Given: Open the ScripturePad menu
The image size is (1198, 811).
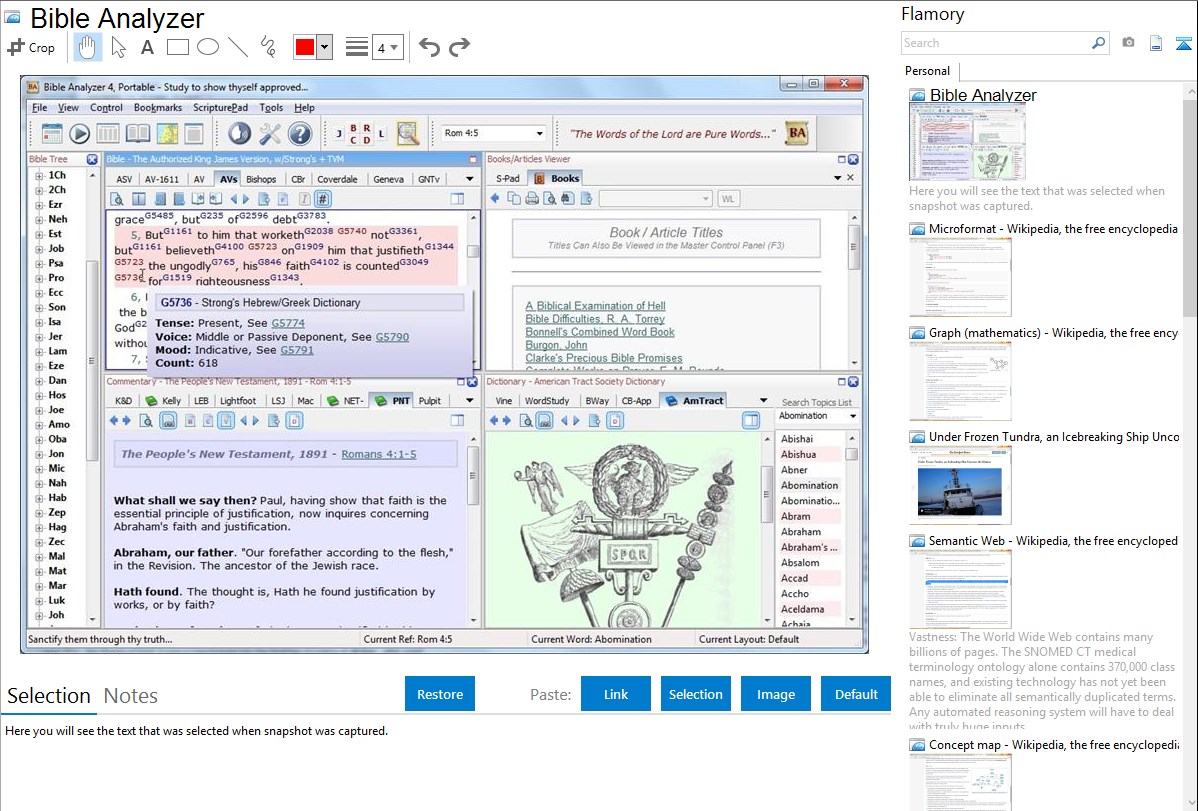Looking at the screenshot, I should pos(220,108).
